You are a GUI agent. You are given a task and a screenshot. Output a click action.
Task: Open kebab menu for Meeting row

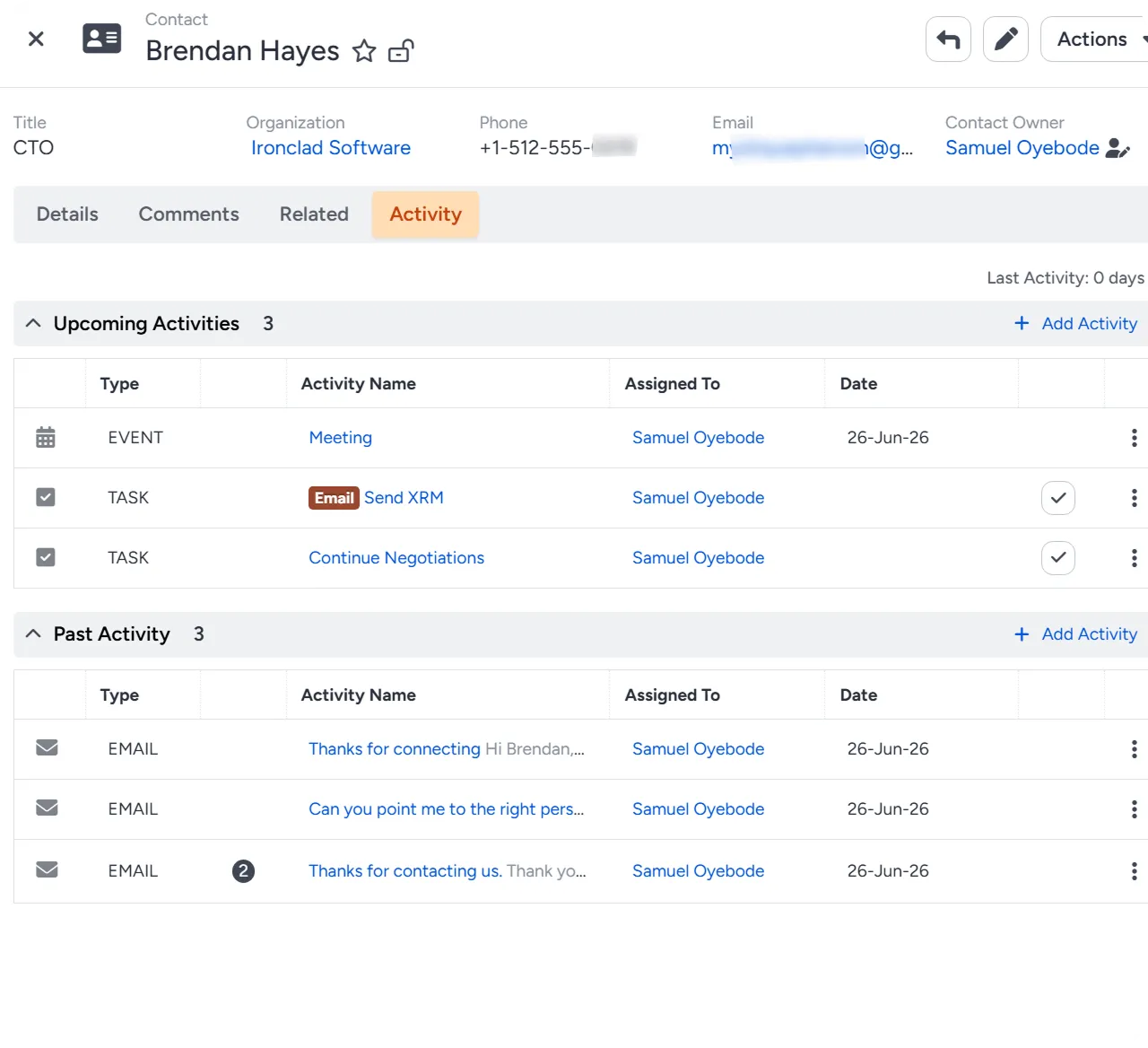(1134, 438)
